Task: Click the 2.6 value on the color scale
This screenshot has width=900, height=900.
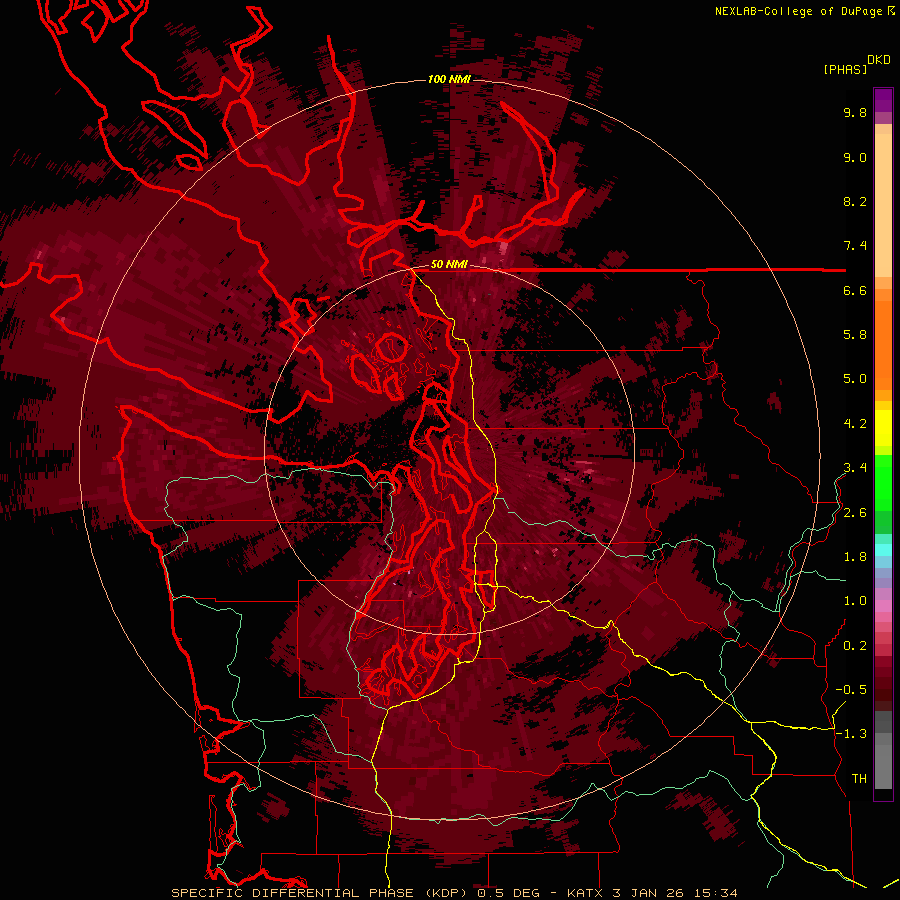Action: pos(855,513)
